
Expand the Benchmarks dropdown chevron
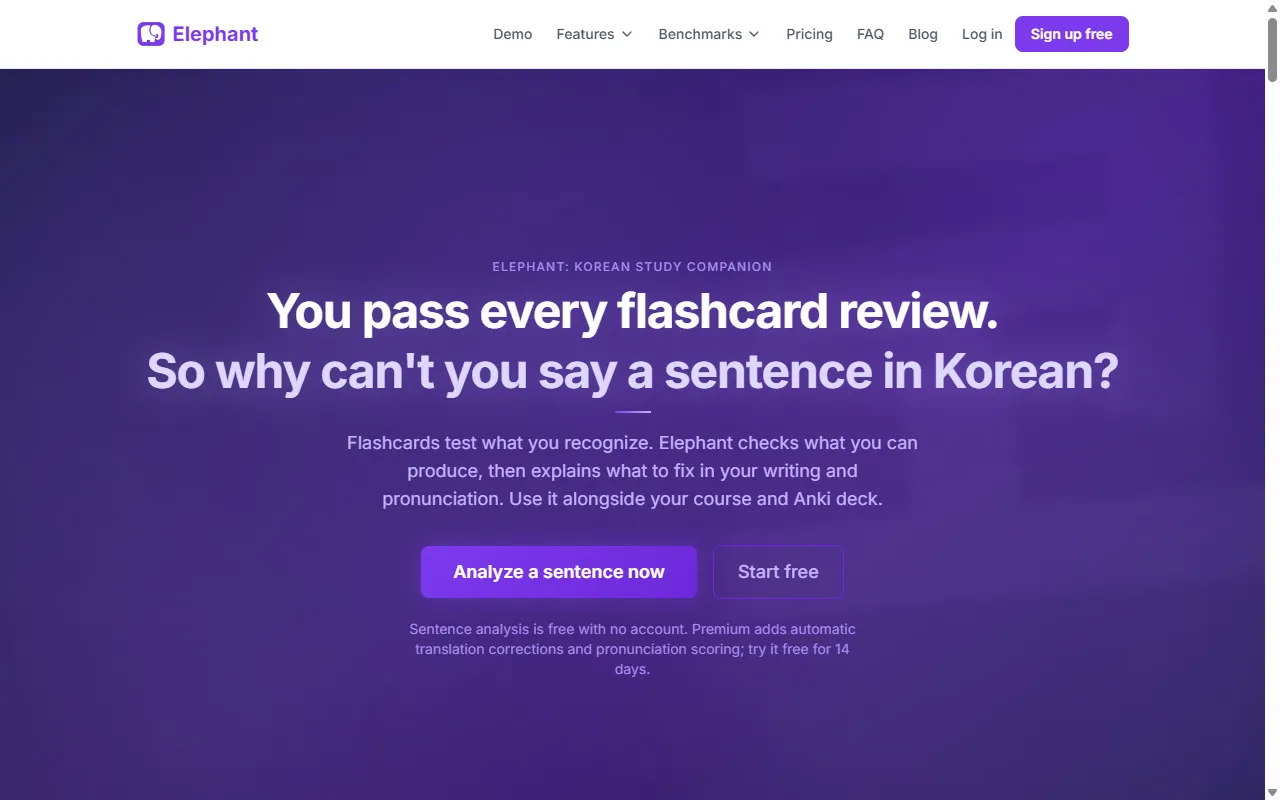(x=754, y=34)
